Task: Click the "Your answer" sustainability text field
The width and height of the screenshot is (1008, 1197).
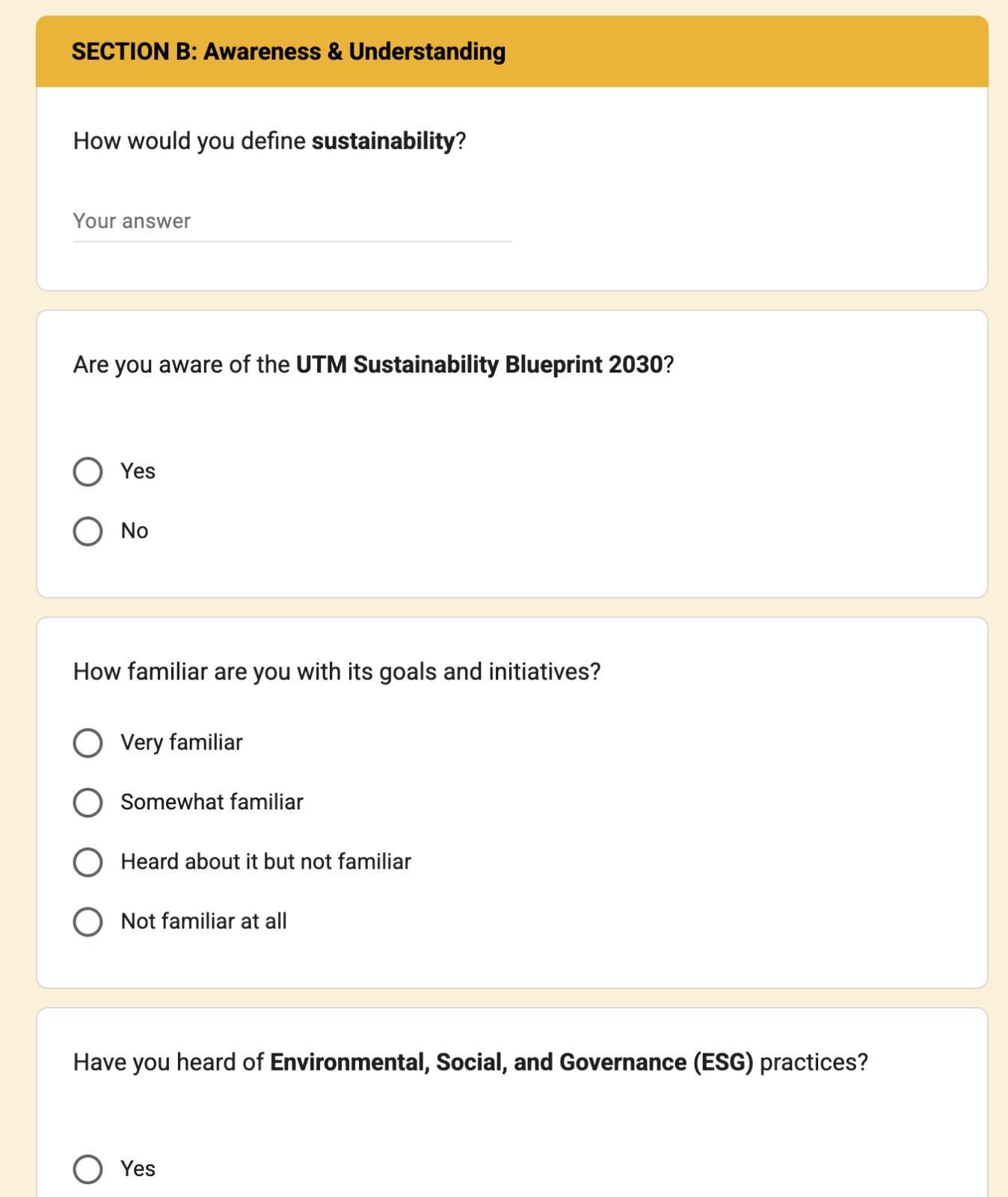Action: pos(292,221)
